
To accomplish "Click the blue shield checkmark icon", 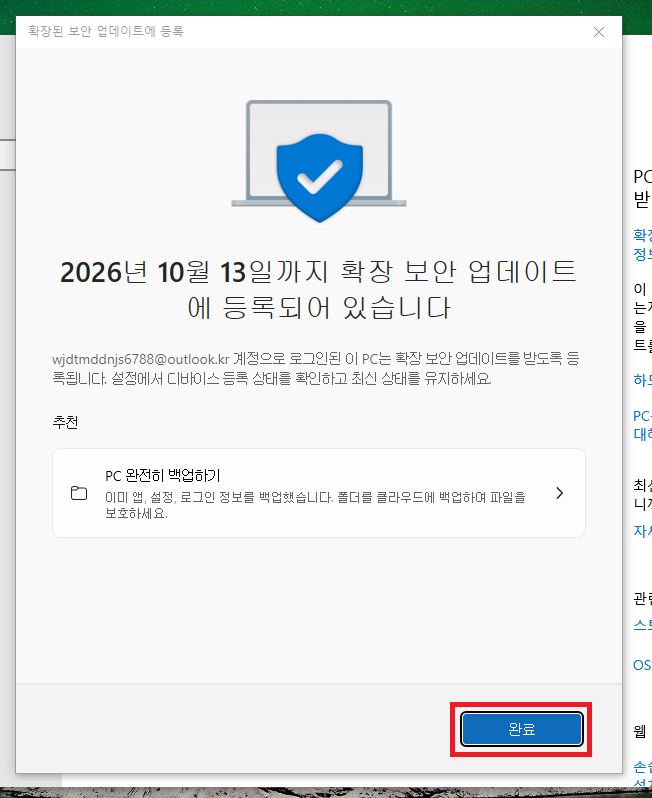I will [x=320, y=178].
